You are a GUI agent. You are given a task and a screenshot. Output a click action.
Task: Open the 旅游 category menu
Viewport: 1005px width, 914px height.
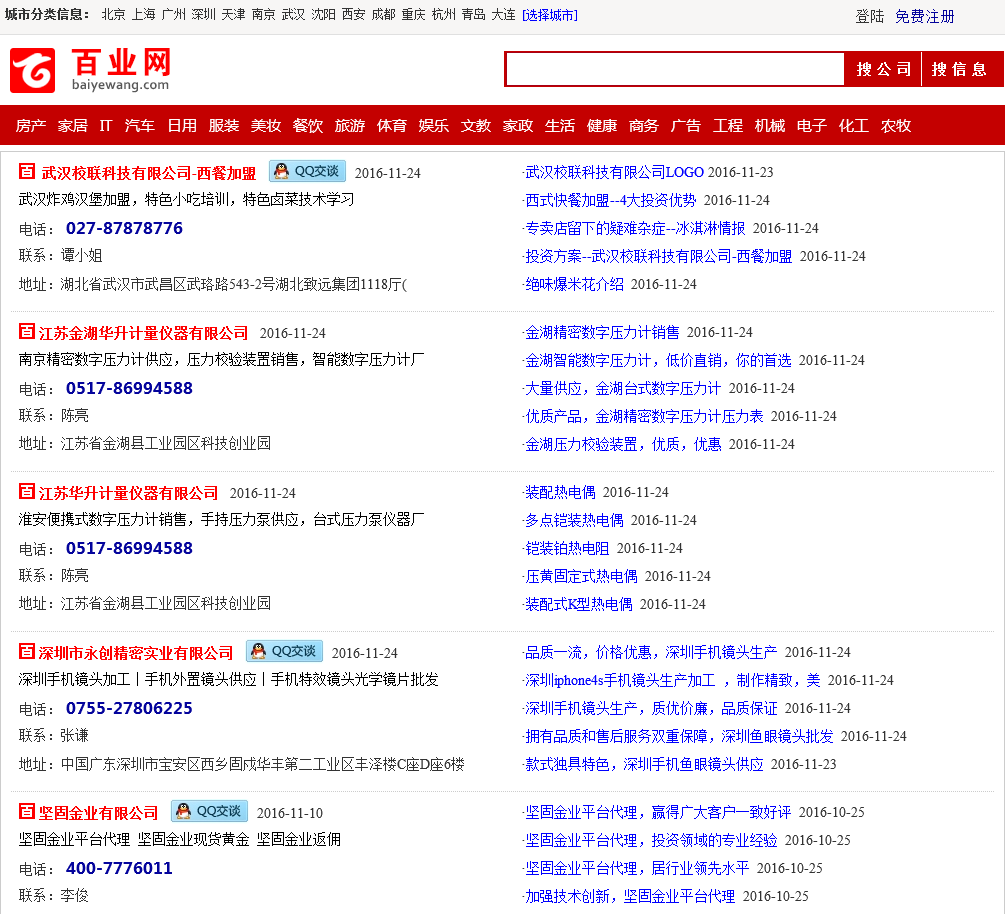[350, 126]
